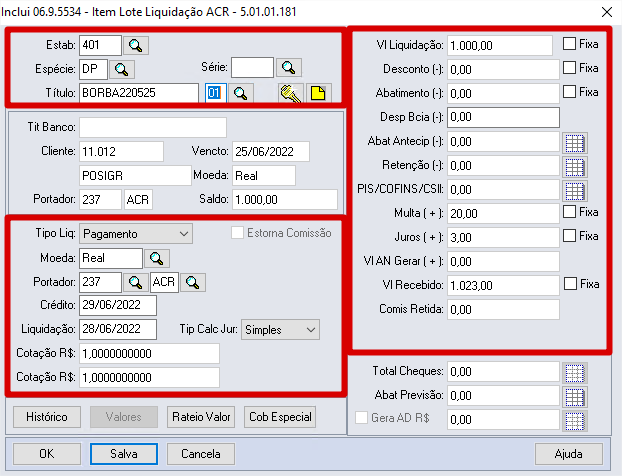Click the Estab field showing 401

click(100, 45)
